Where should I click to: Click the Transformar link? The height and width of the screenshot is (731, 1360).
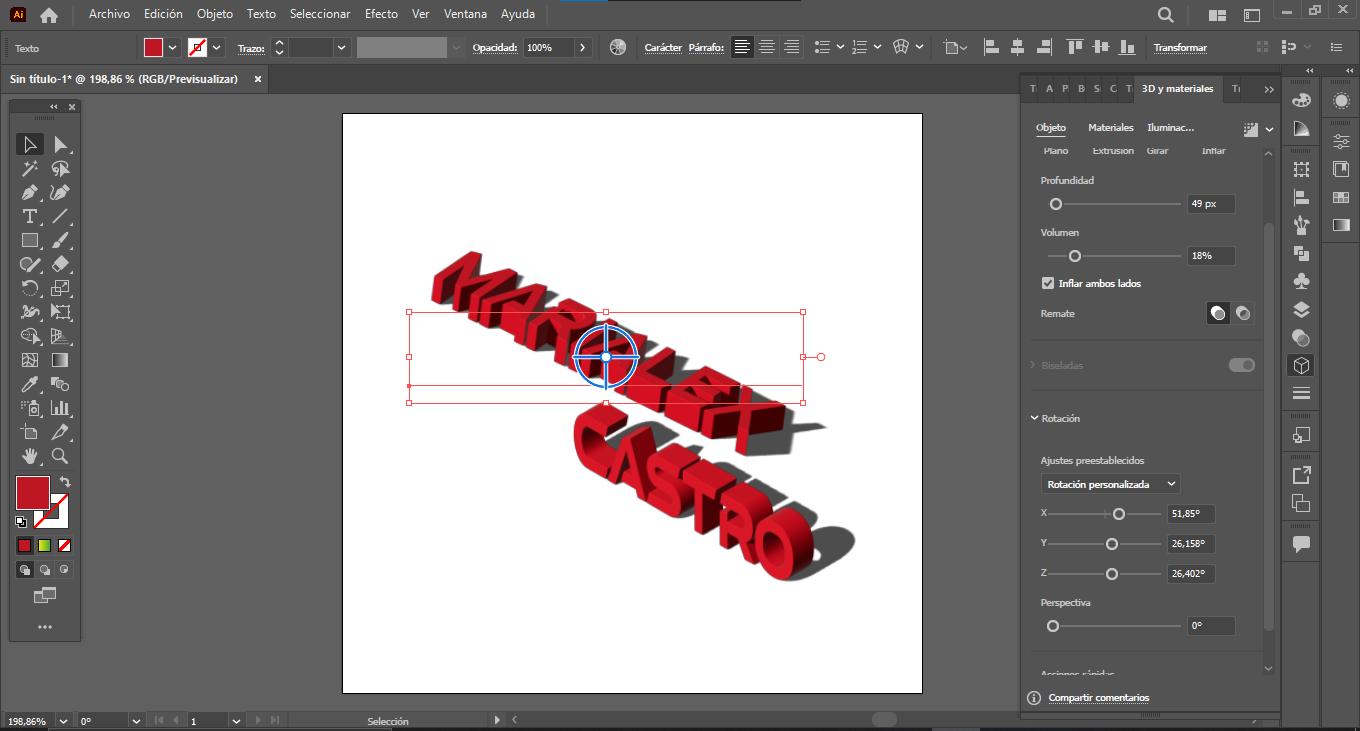tap(1180, 48)
